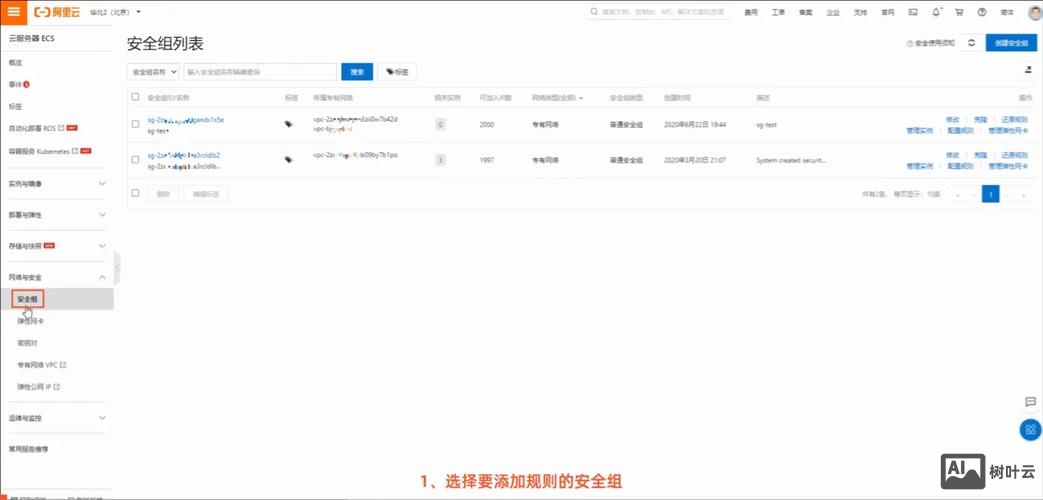Focus the security group name search field
Screen dimensions: 1043x500
(259, 71)
